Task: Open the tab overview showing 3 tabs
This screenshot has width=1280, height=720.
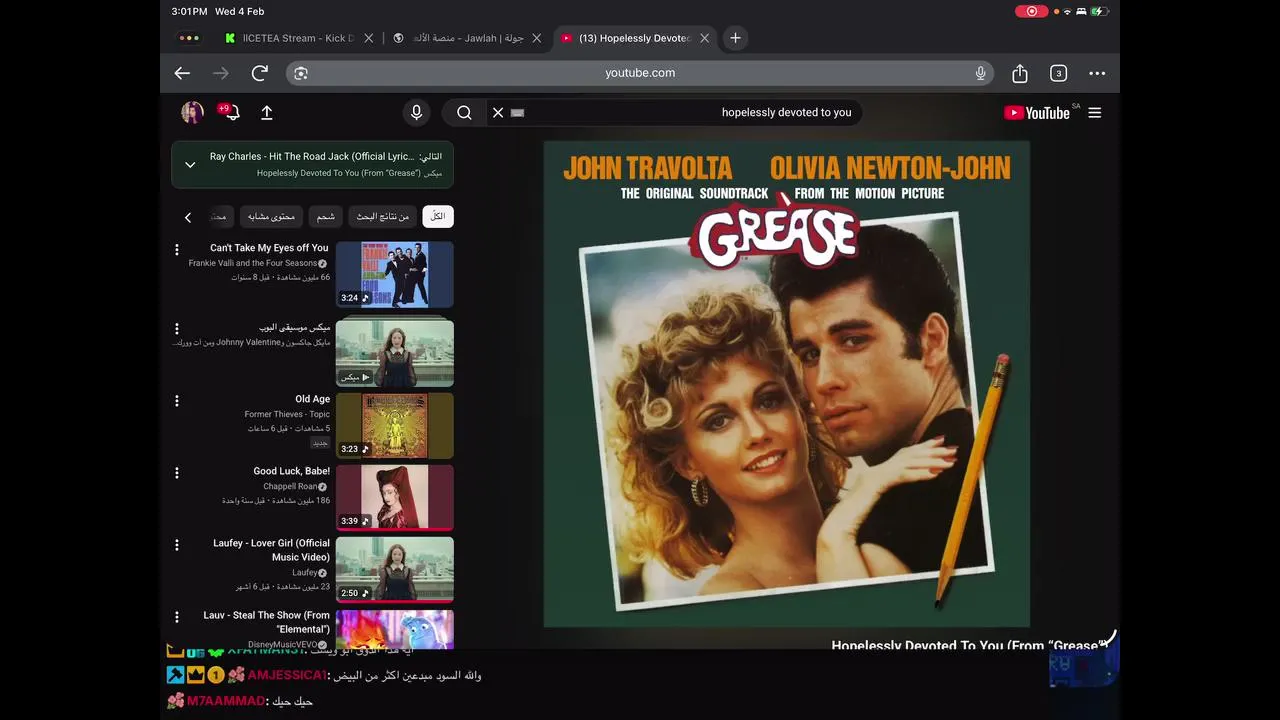Action: click(1058, 73)
